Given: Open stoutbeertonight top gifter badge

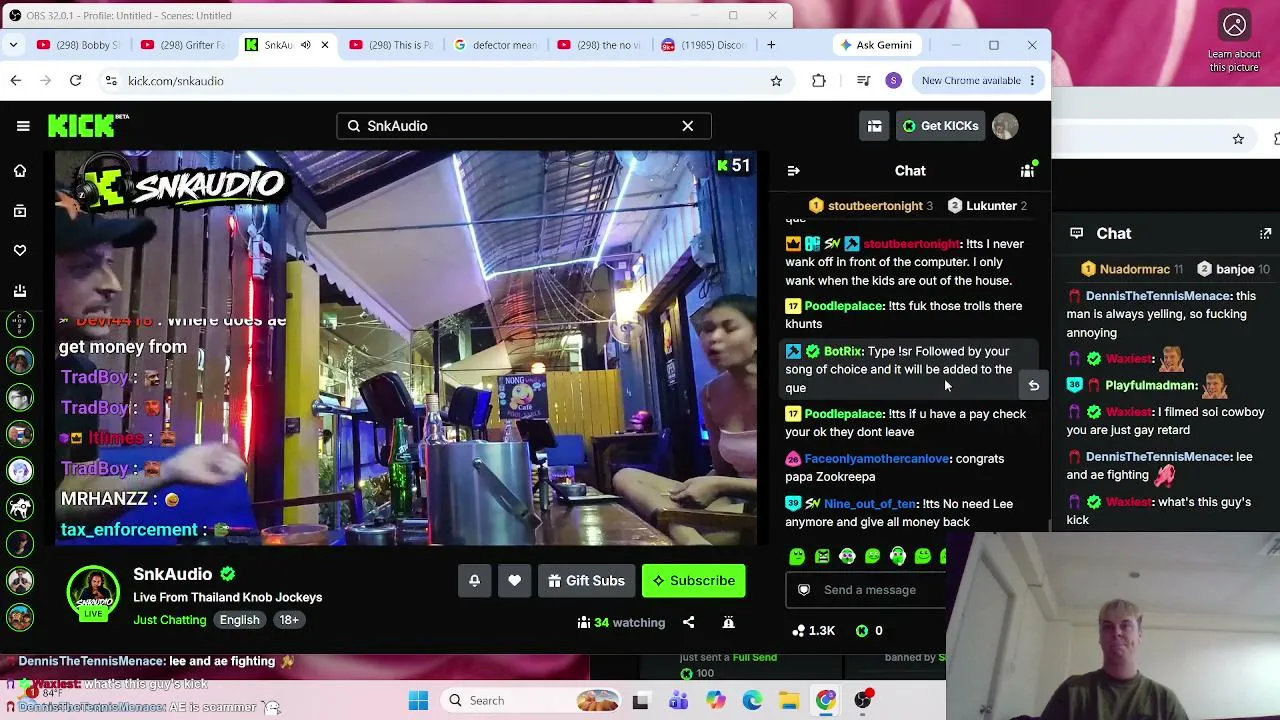Looking at the screenshot, I should 871,206.
